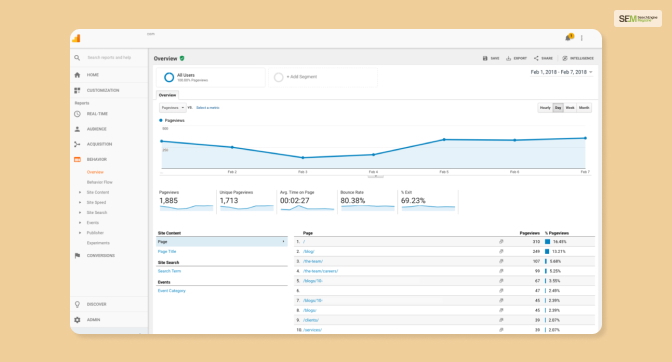Viewport: 672px width, 362px height.
Task: Click the Feb 7 data point on chart
Action: [585, 138]
